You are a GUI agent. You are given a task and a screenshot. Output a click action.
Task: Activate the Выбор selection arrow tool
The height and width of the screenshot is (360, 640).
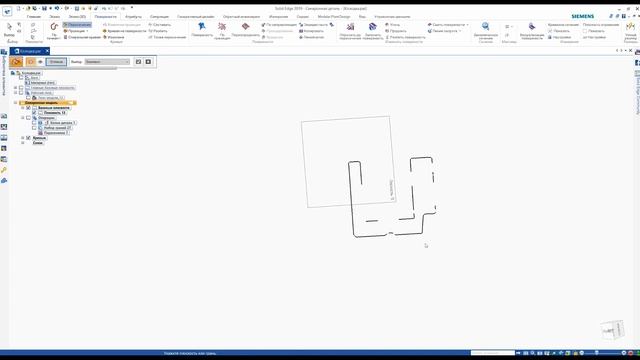coord(9,29)
